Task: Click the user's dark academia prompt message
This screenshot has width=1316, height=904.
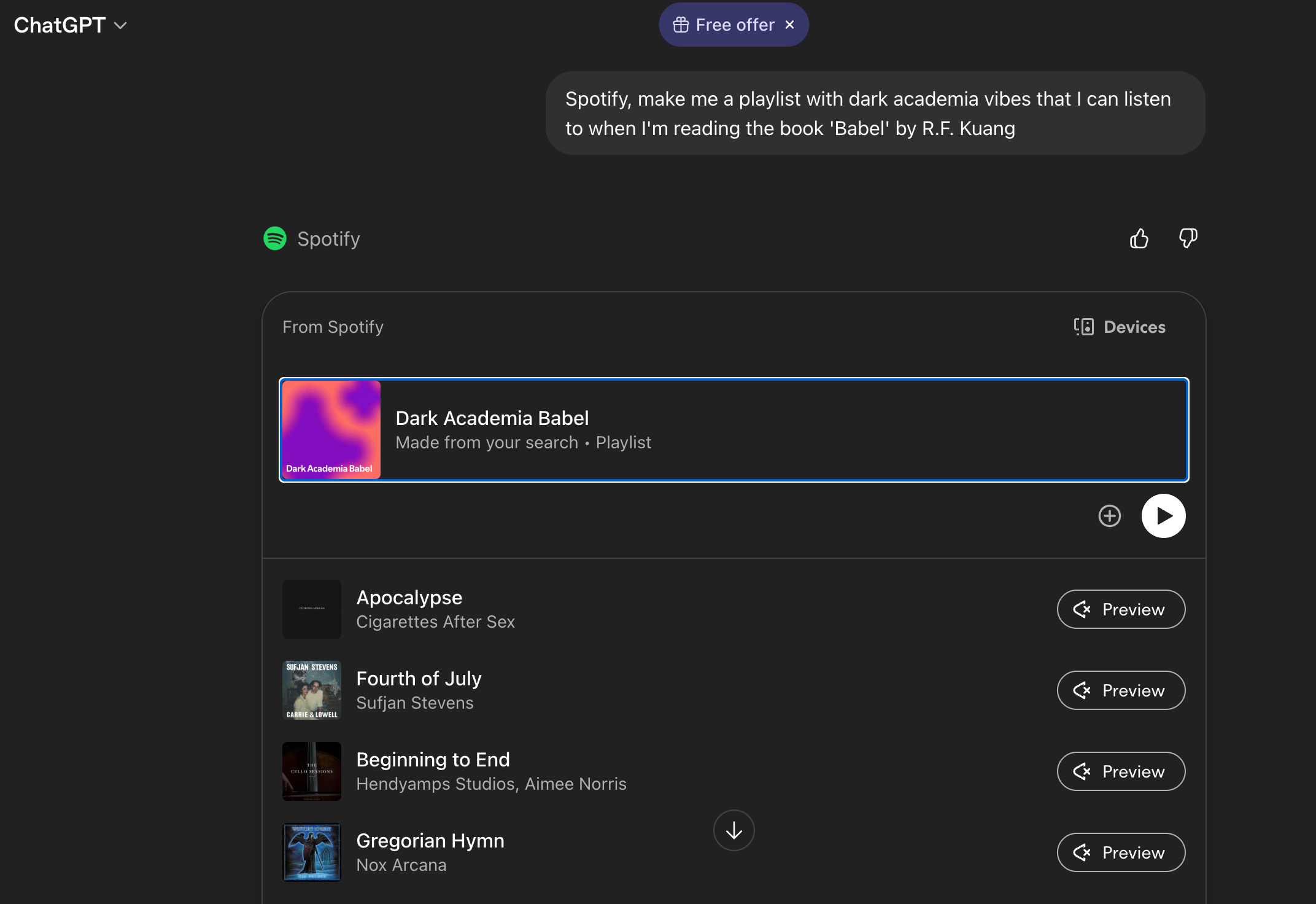Action: (x=875, y=114)
